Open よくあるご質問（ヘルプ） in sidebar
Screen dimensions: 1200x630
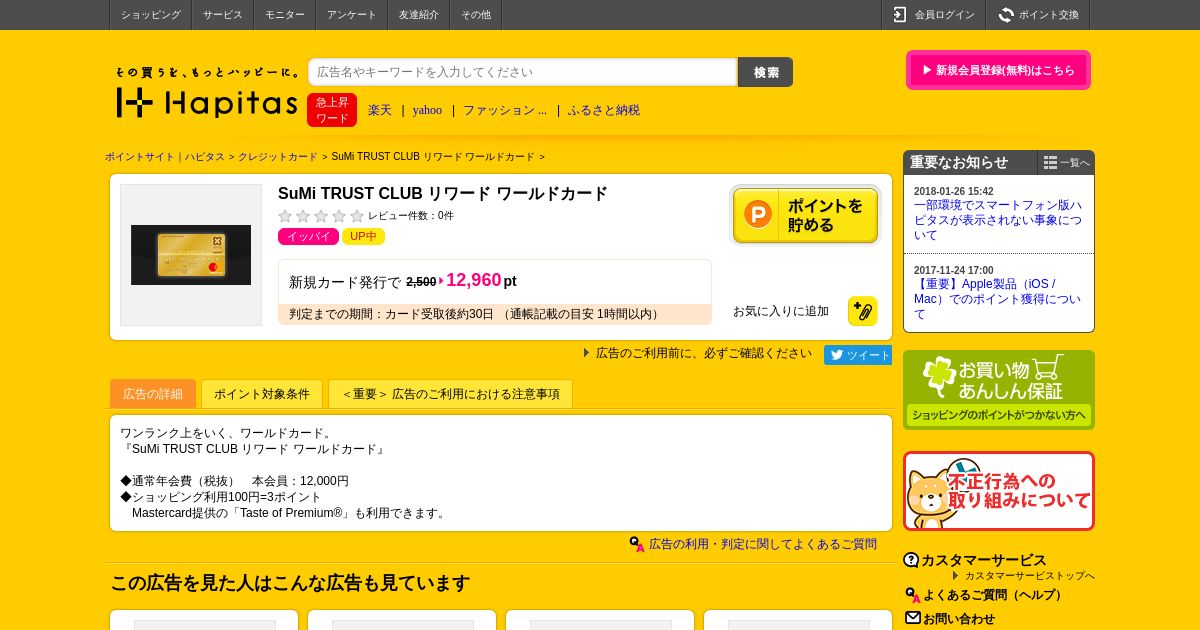[992, 595]
